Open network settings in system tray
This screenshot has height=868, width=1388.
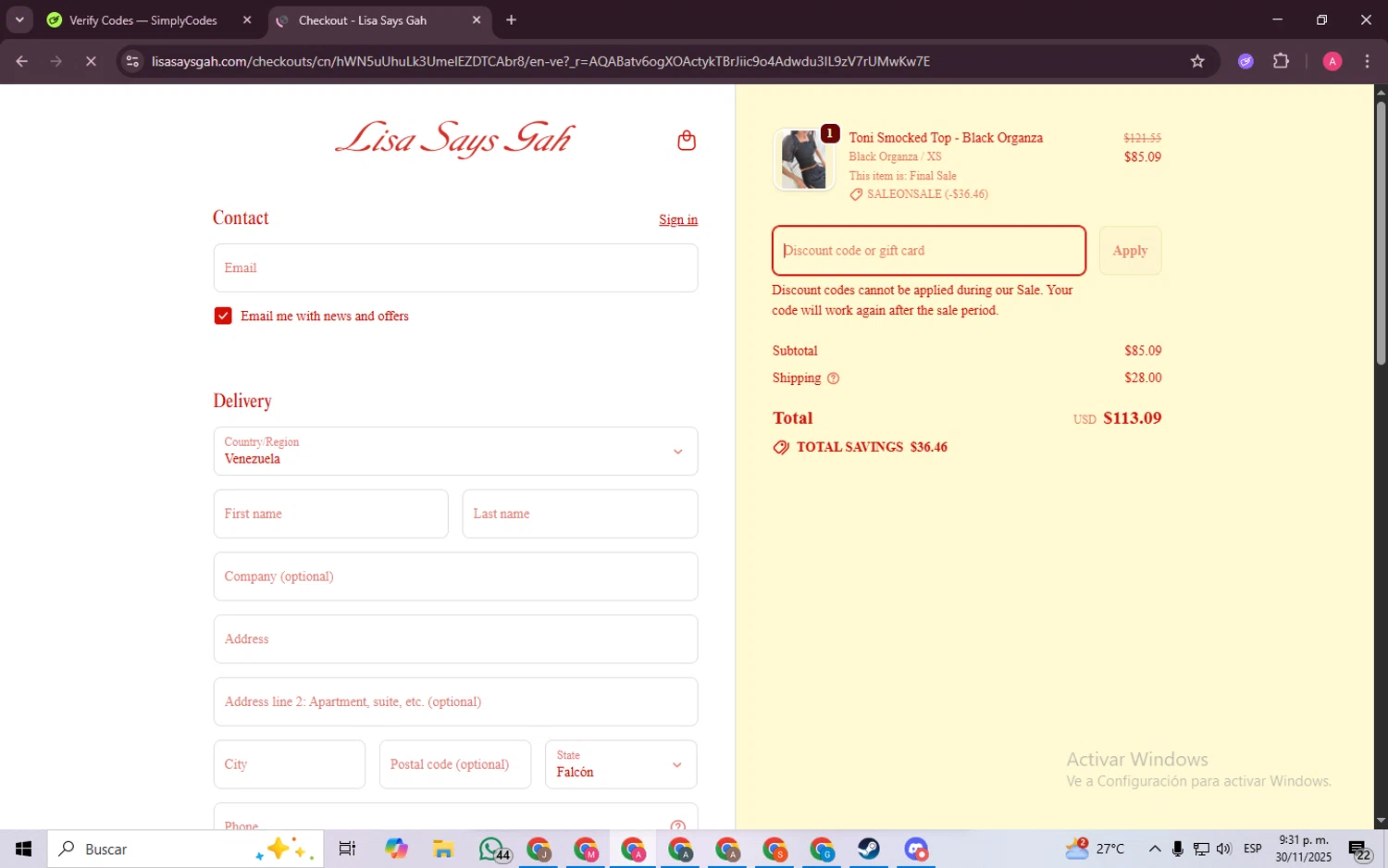[1201, 849]
